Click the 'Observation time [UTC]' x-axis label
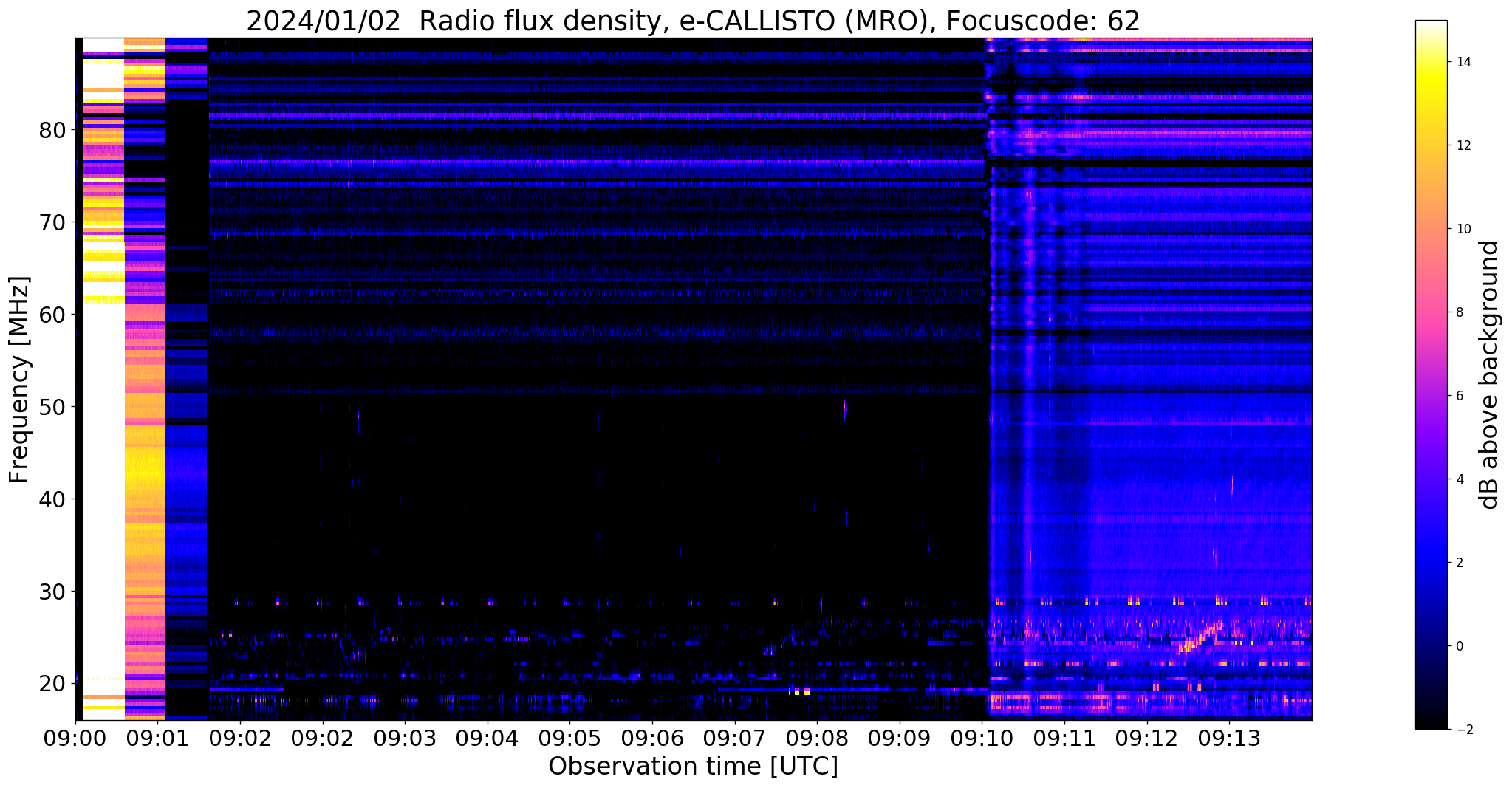The height and width of the screenshot is (788, 1512). point(693,766)
